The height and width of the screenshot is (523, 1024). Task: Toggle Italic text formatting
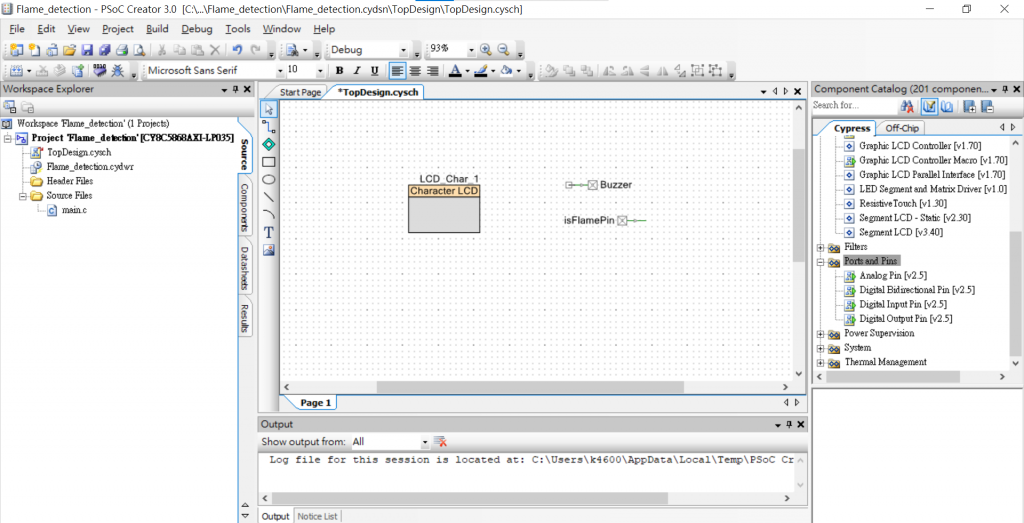coord(357,70)
